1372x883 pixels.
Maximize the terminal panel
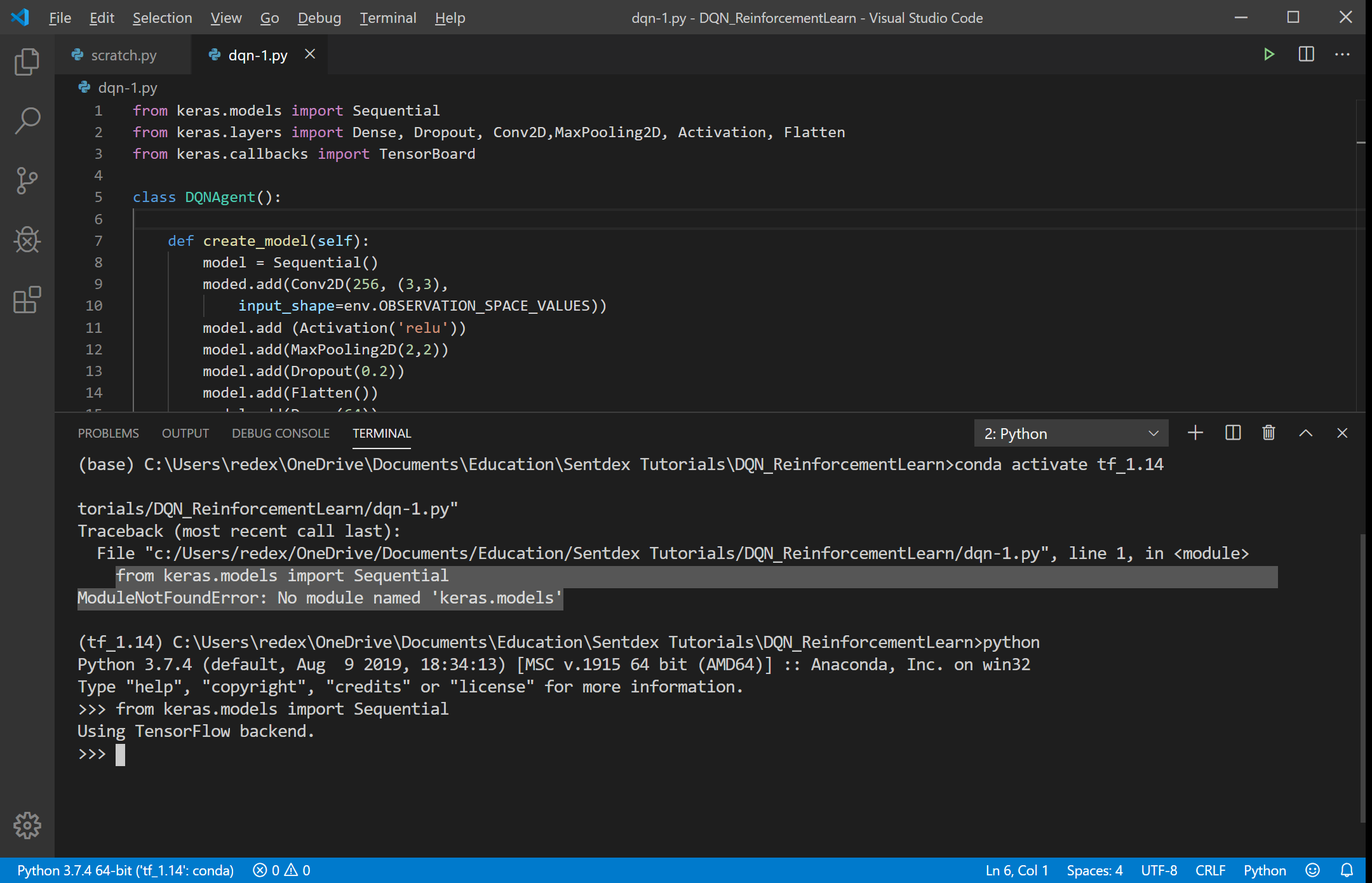tap(1305, 433)
